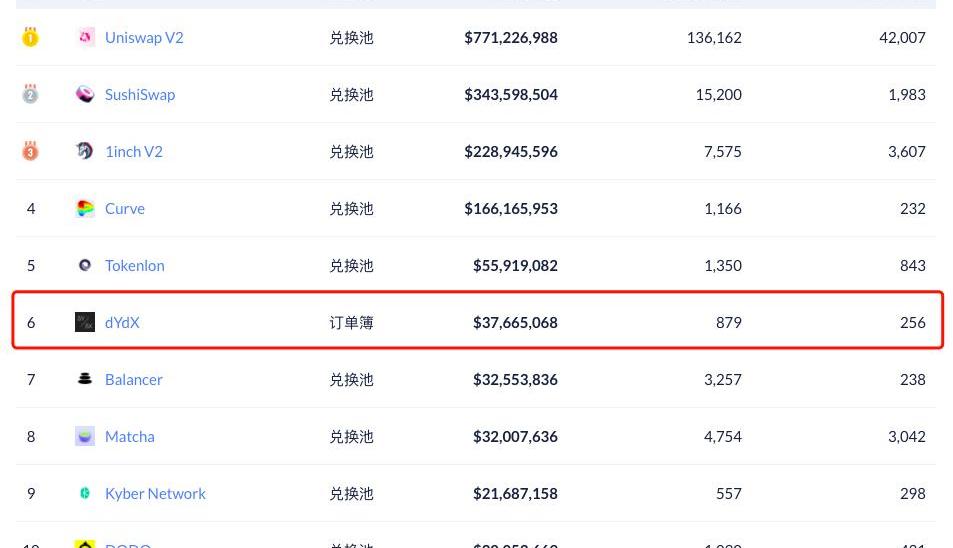Image resolution: width=953 pixels, height=548 pixels.
Task: Click the 1inch V2 unicorn icon
Action: (x=85, y=151)
